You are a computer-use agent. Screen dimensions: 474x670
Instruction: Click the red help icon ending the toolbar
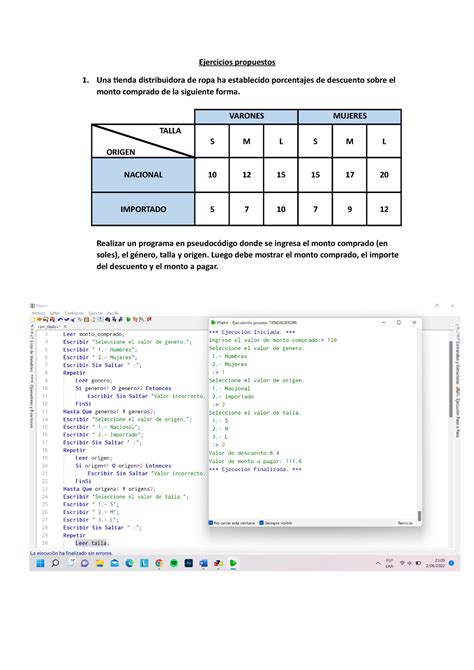point(149,320)
